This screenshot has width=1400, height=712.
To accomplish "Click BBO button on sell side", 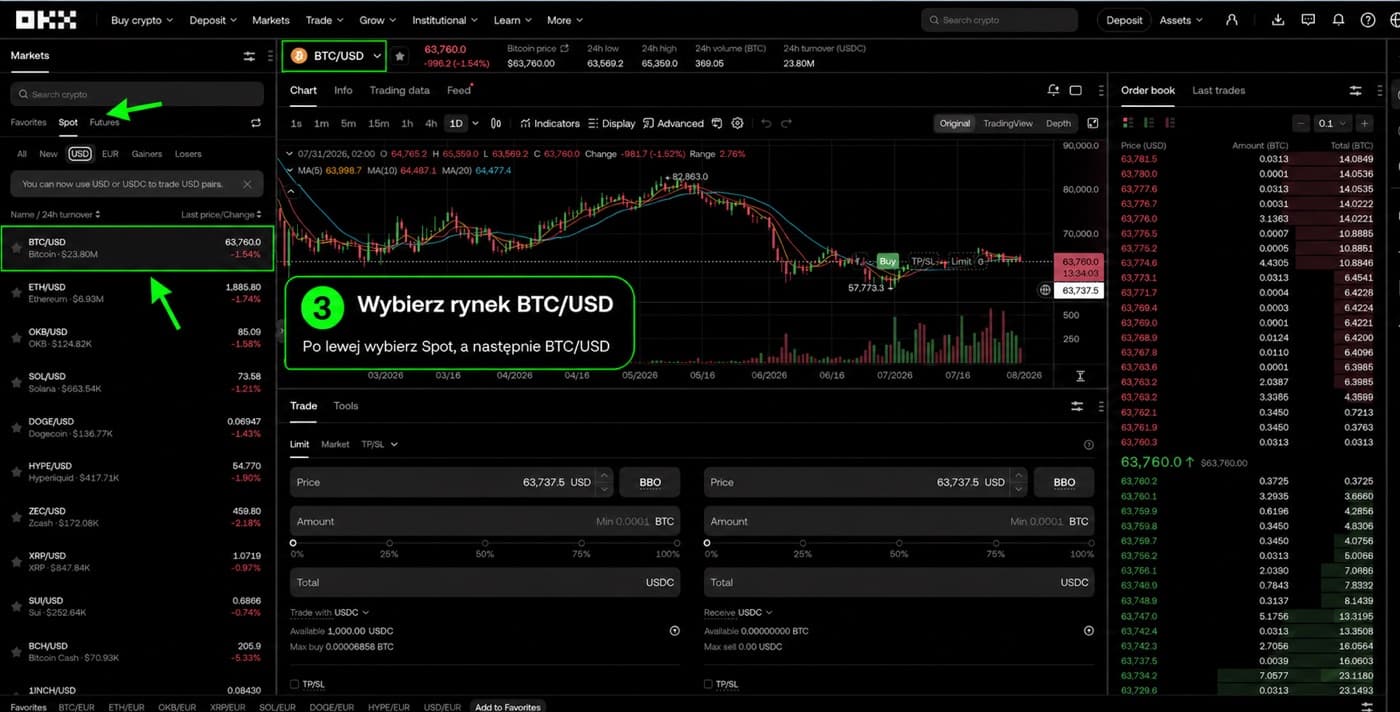I will [x=1064, y=482].
